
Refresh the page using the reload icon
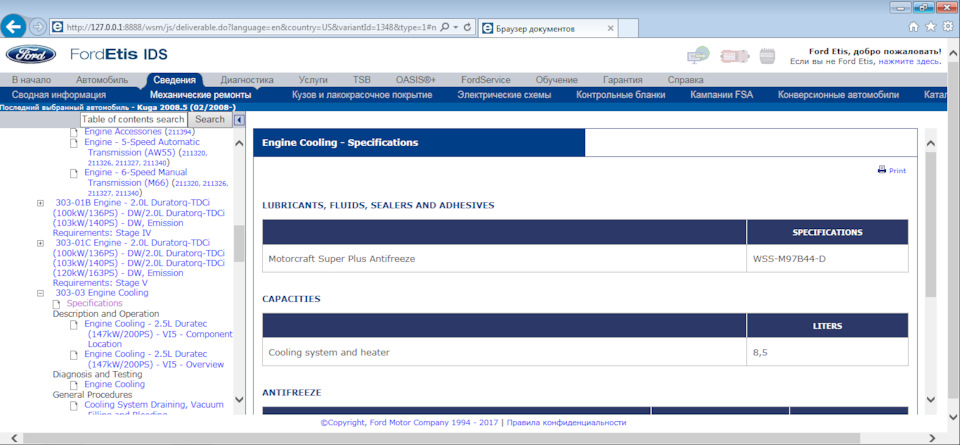click(467, 28)
